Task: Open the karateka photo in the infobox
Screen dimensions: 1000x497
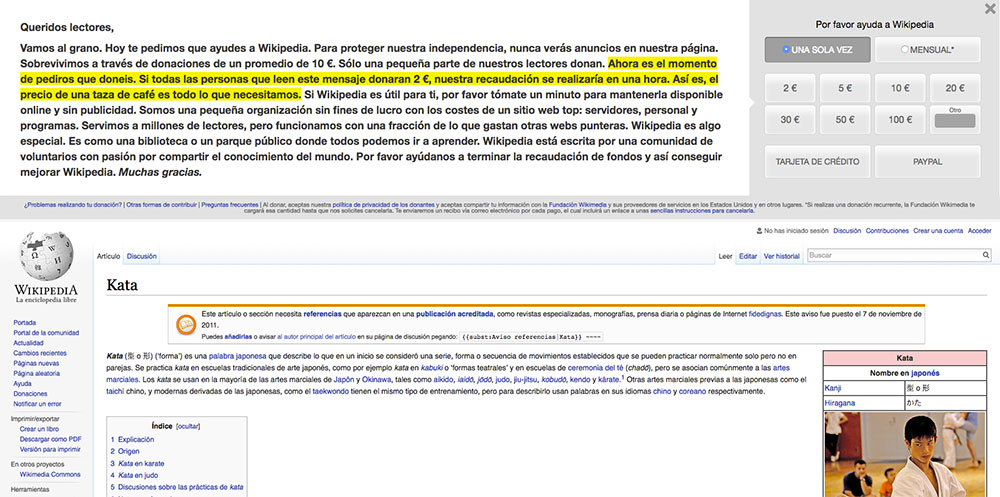Action: tap(905, 454)
